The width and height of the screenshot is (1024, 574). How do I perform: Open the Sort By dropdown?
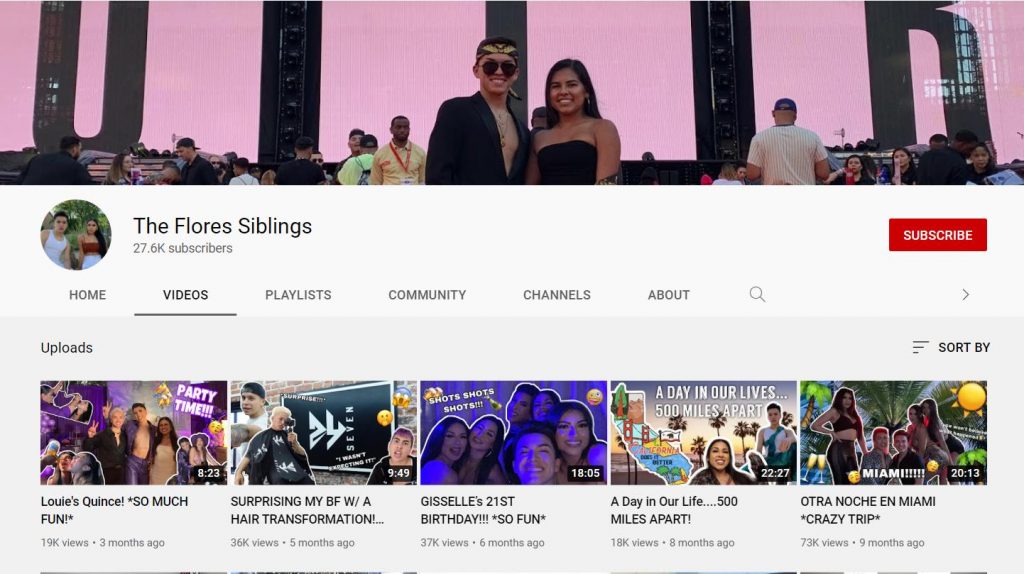pos(951,347)
